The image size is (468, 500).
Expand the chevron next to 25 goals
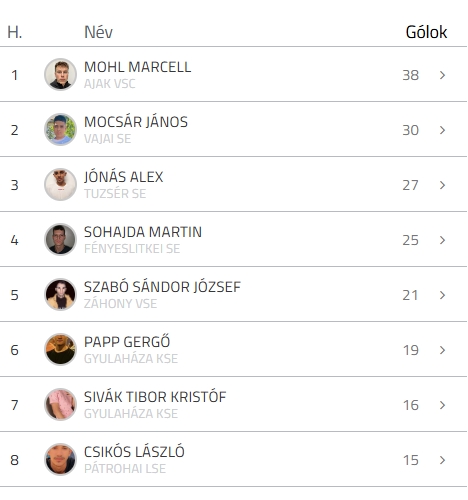[442, 240]
